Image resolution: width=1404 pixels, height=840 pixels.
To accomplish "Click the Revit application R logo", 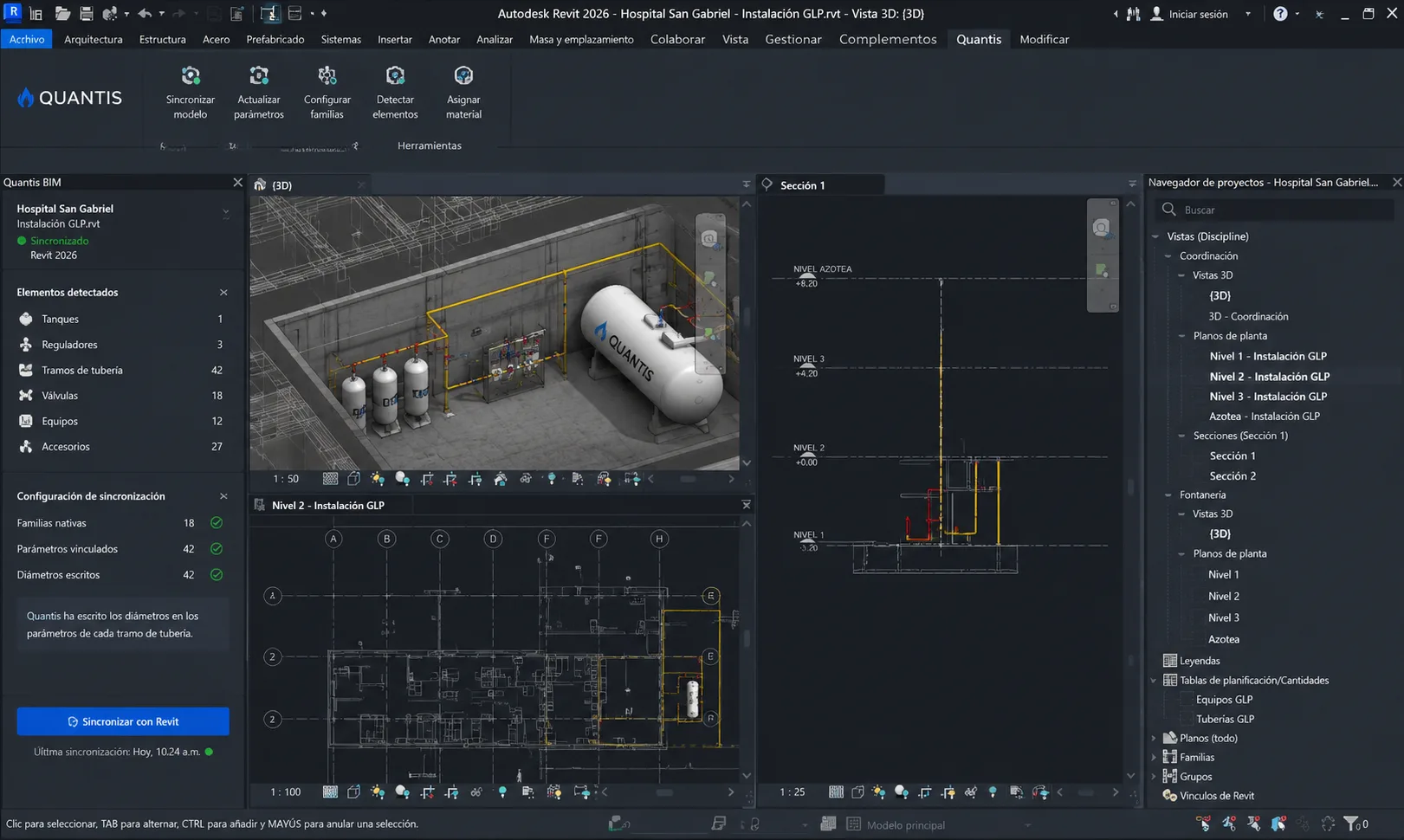I will click(13, 12).
